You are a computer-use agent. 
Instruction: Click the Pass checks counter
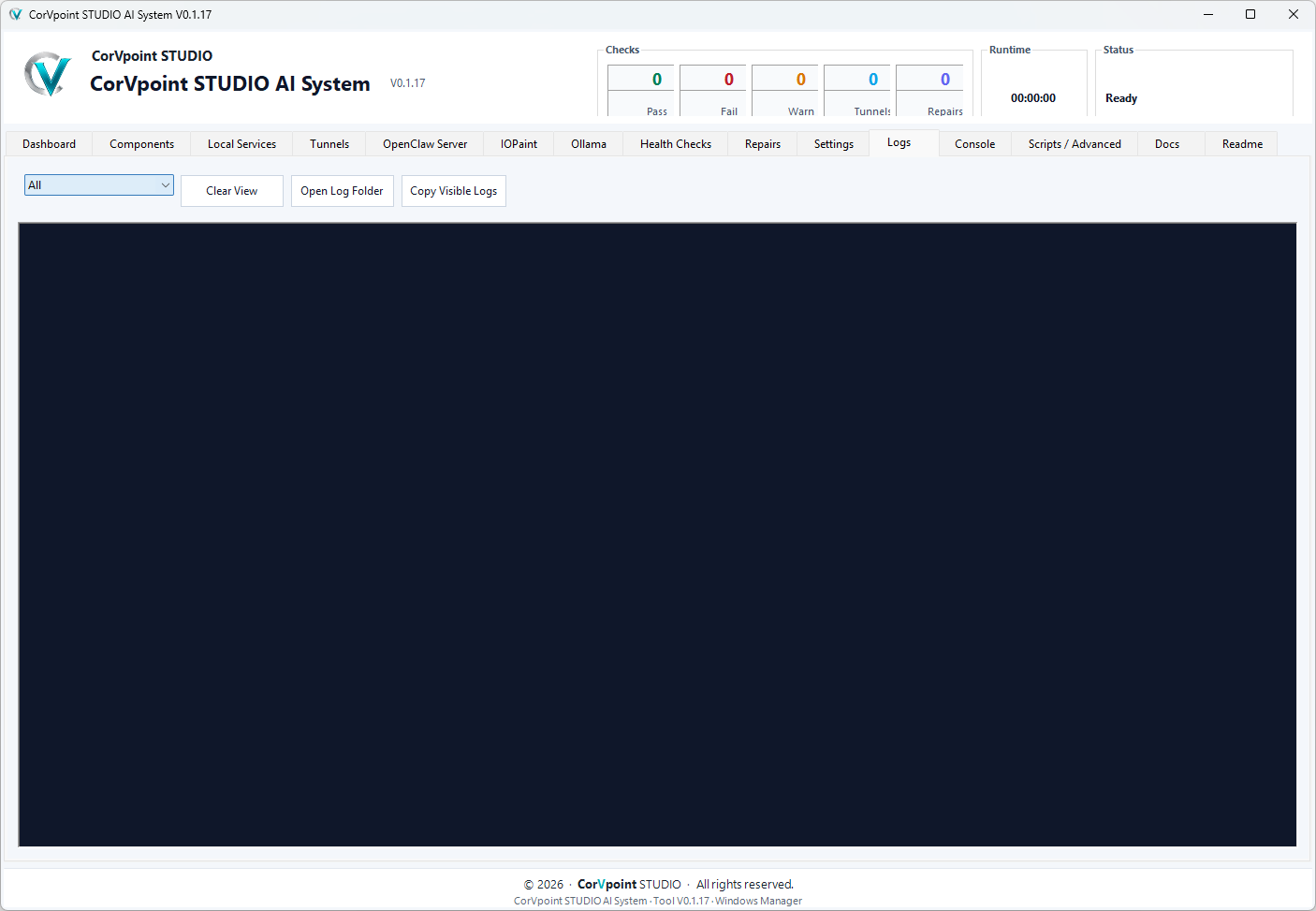pyautogui.click(x=641, y=91)
